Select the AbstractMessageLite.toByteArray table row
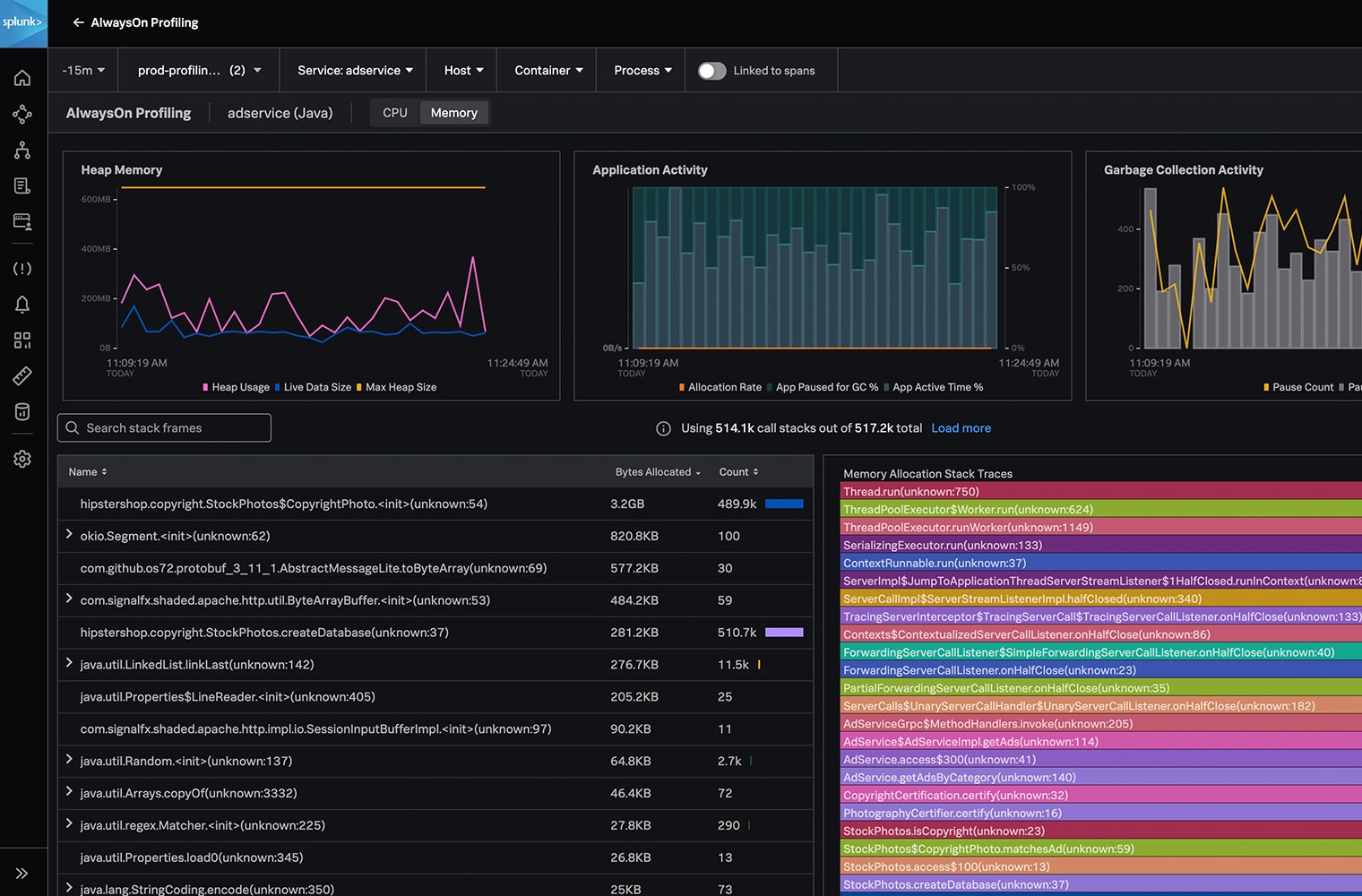 click(x=435, y=568)
